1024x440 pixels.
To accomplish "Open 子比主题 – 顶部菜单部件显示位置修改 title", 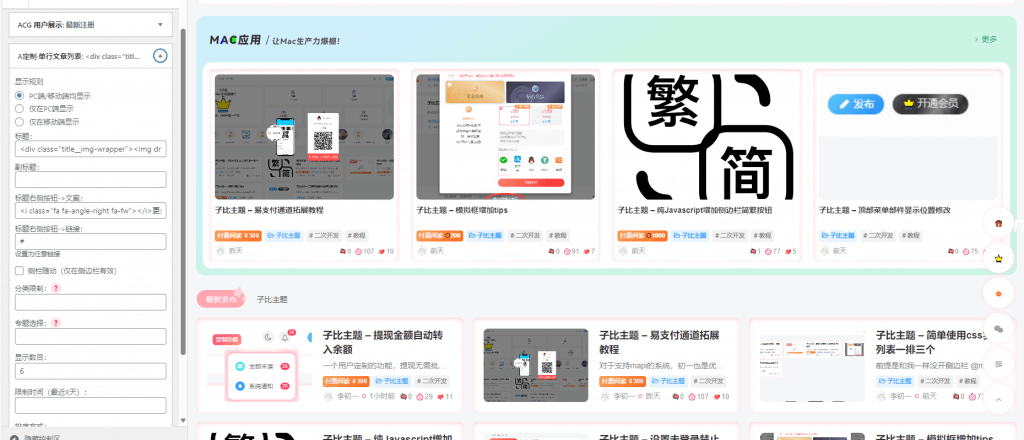I will (885, 210).
